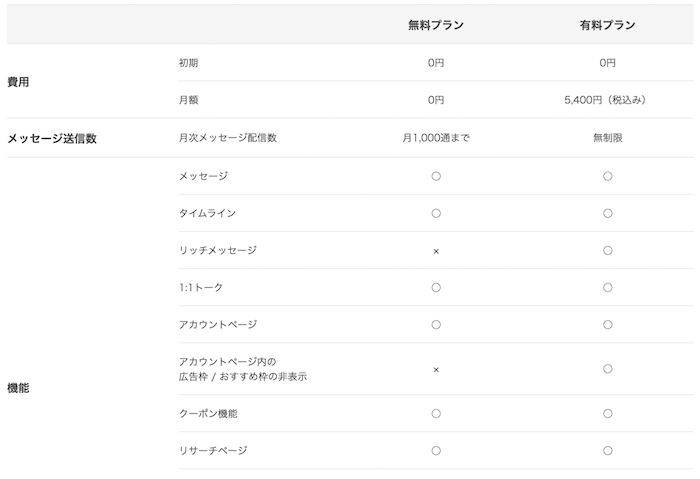Screen dimensions: 700x479
Task: Click the 月額 row label
Action: point(188,100)
